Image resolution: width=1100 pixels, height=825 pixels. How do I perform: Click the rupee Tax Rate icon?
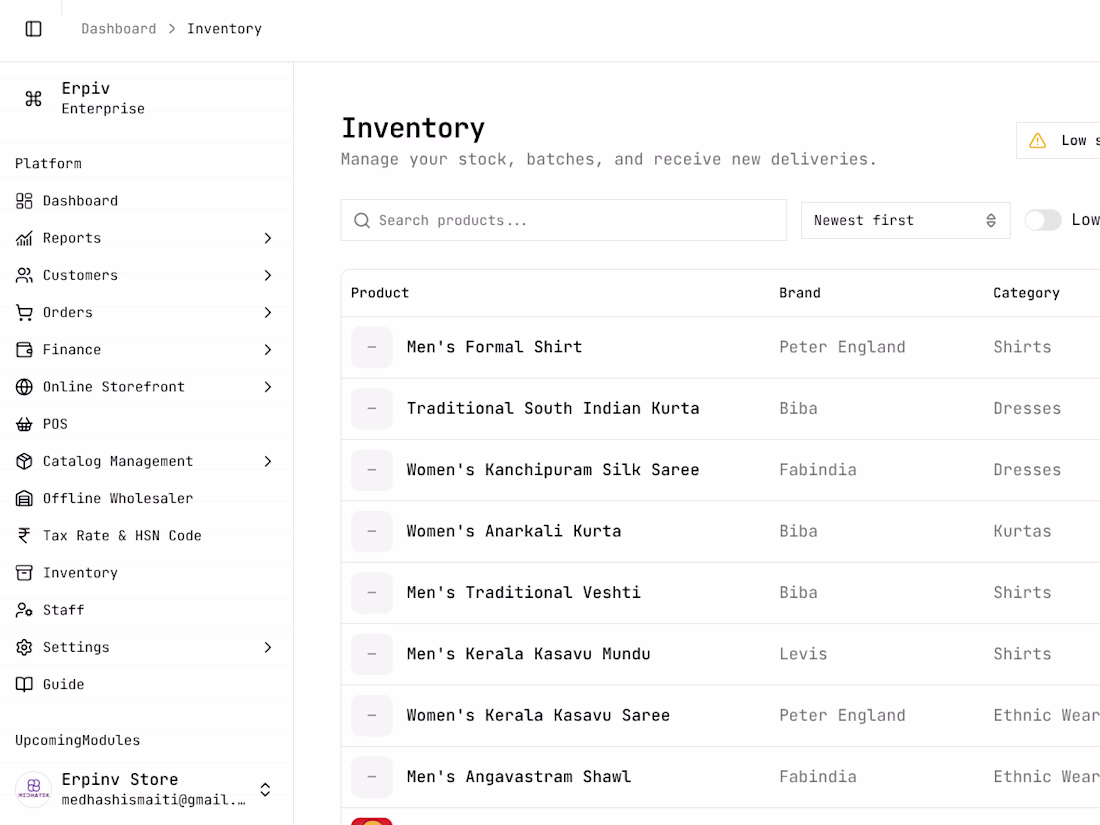click(24, 535)
